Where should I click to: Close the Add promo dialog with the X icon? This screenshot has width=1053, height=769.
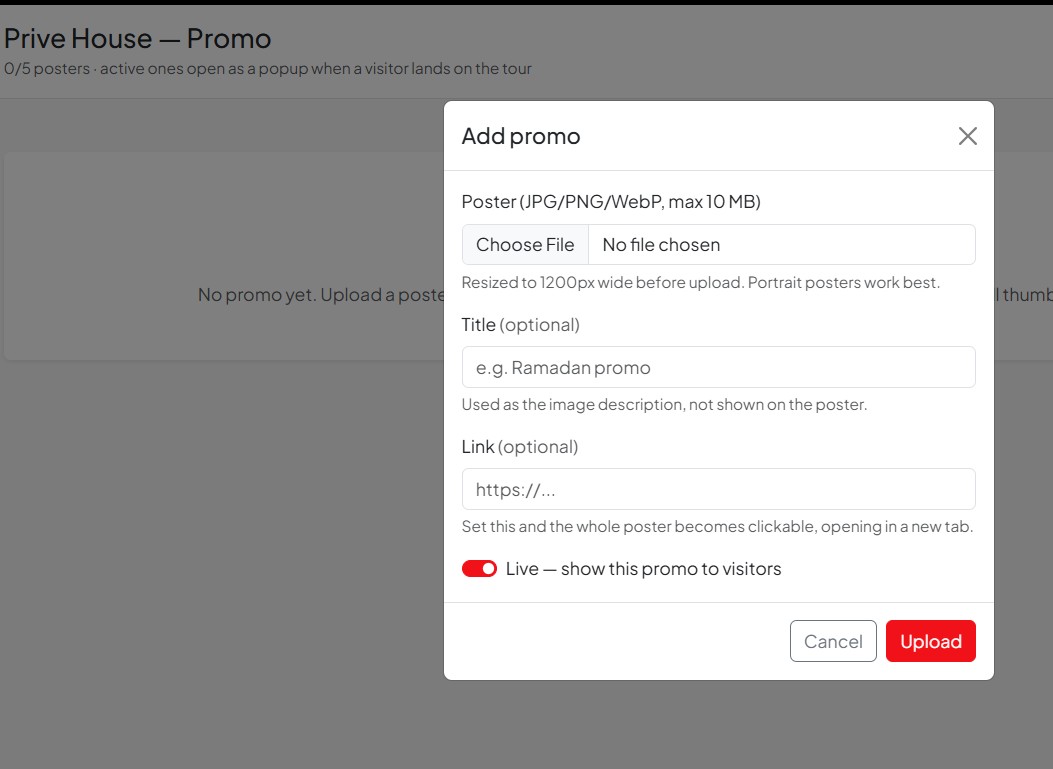[x=967, y=136]
